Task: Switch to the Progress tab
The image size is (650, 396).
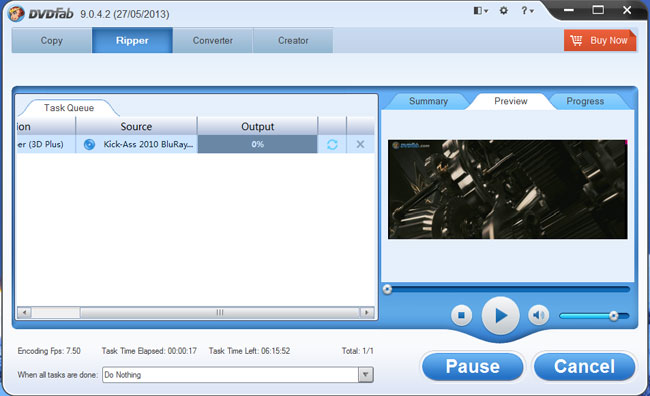Action: click(x=585, y=101)
